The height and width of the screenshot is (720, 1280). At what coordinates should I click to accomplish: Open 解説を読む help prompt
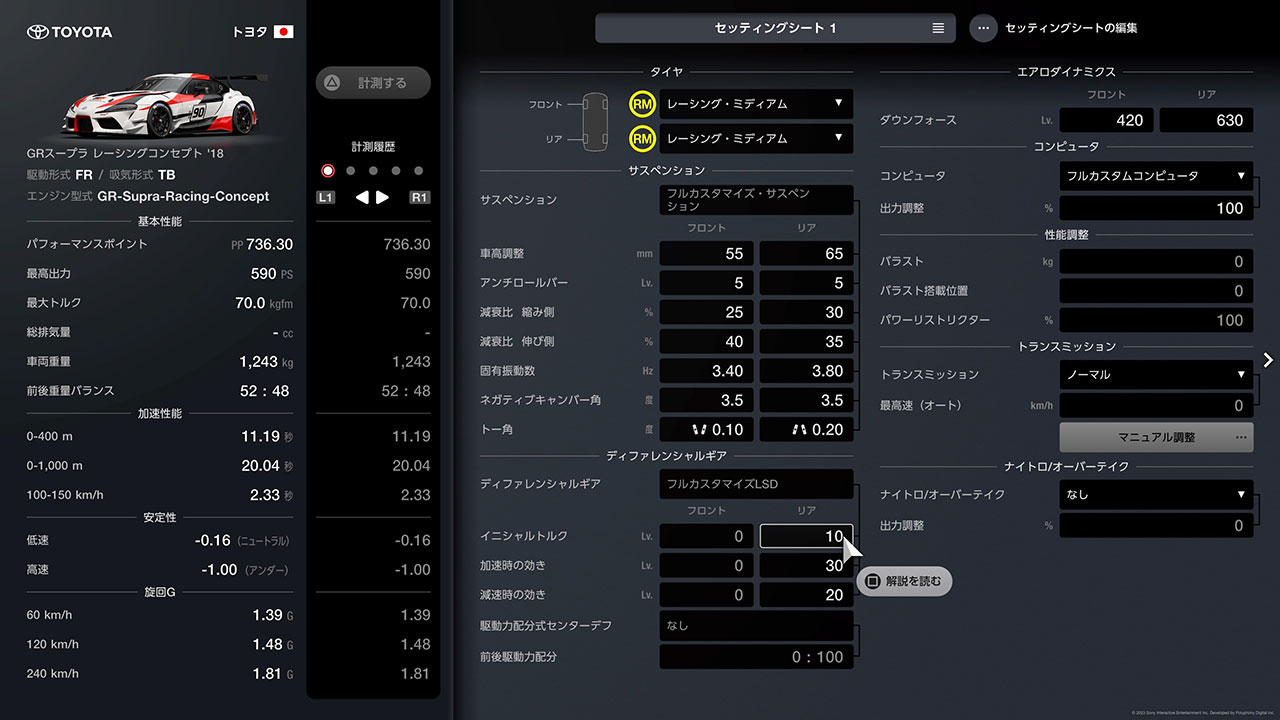pos(903,580)
